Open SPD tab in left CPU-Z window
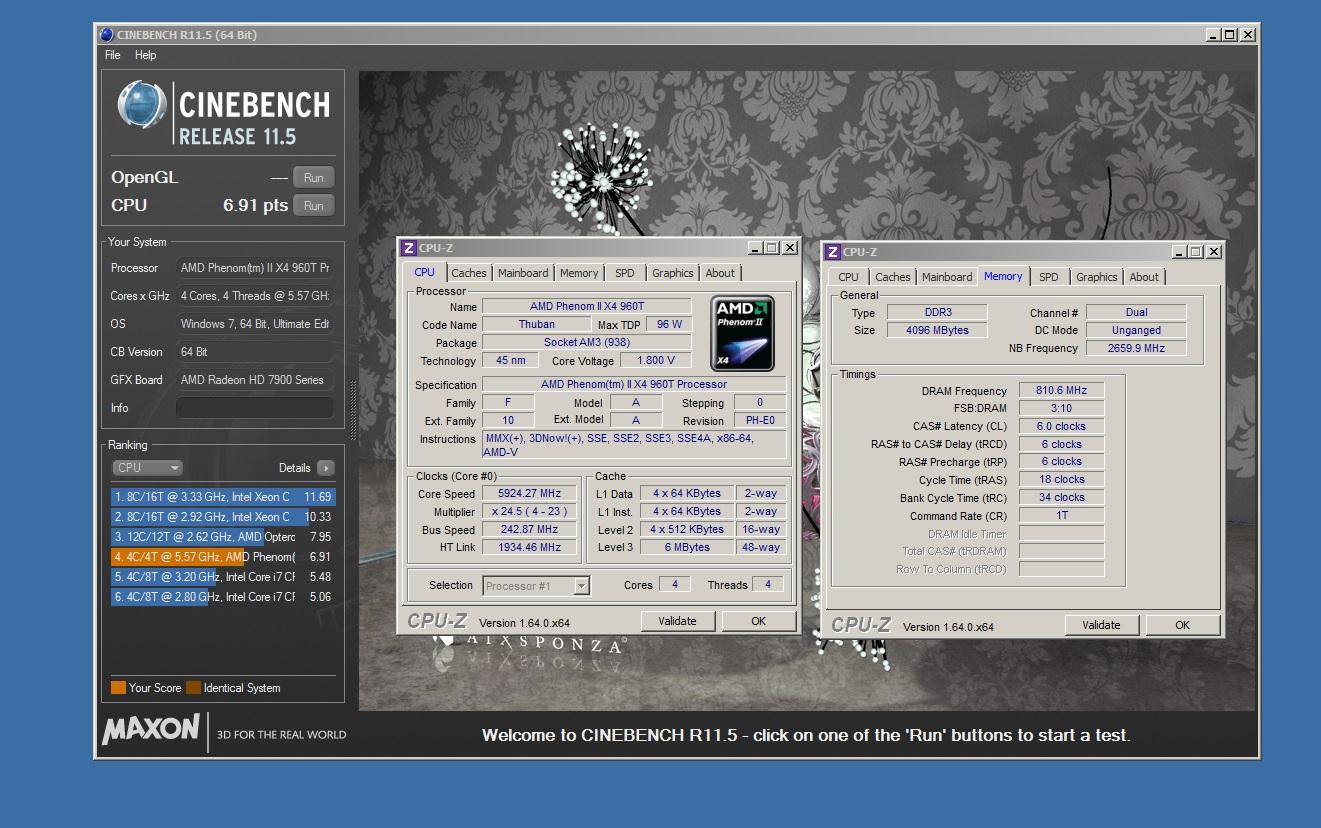 pyautogui.click(x=625, y=273)
